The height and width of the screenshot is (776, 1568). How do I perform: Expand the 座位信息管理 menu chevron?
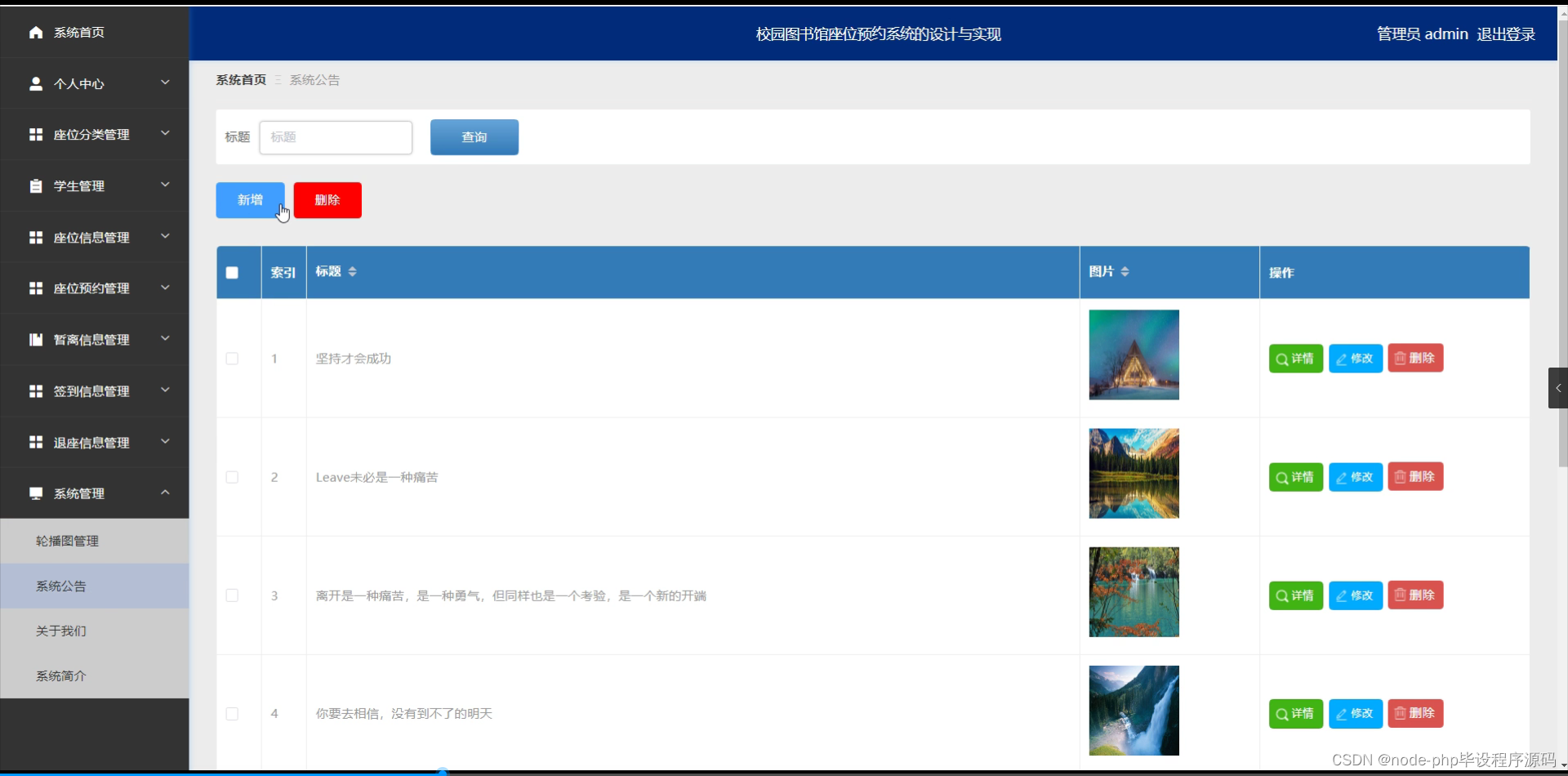coord(165,237)
